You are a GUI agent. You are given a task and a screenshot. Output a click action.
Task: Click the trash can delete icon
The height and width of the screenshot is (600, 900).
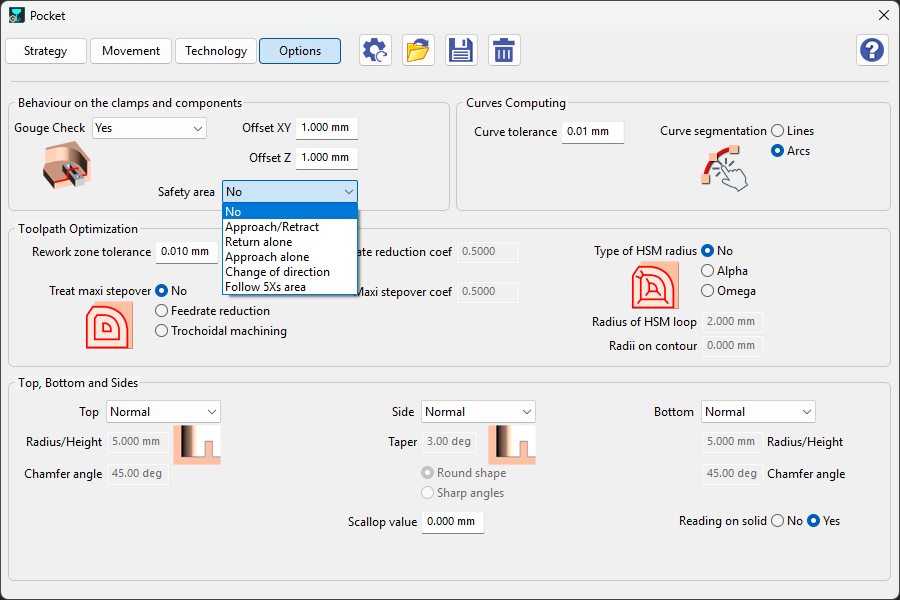[x=504, y=51]
